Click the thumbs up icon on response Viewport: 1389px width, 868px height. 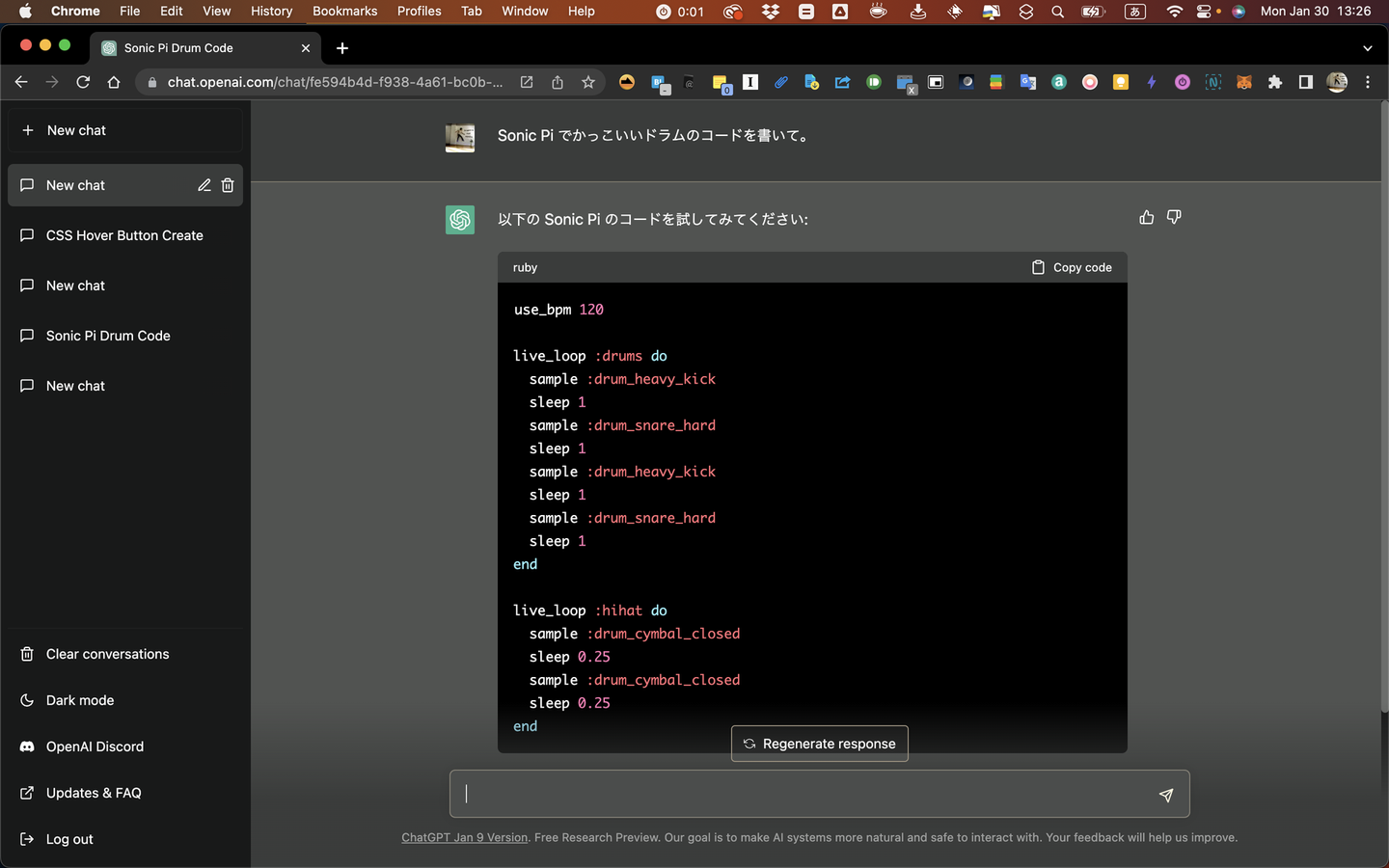[x=1146, y=218]
